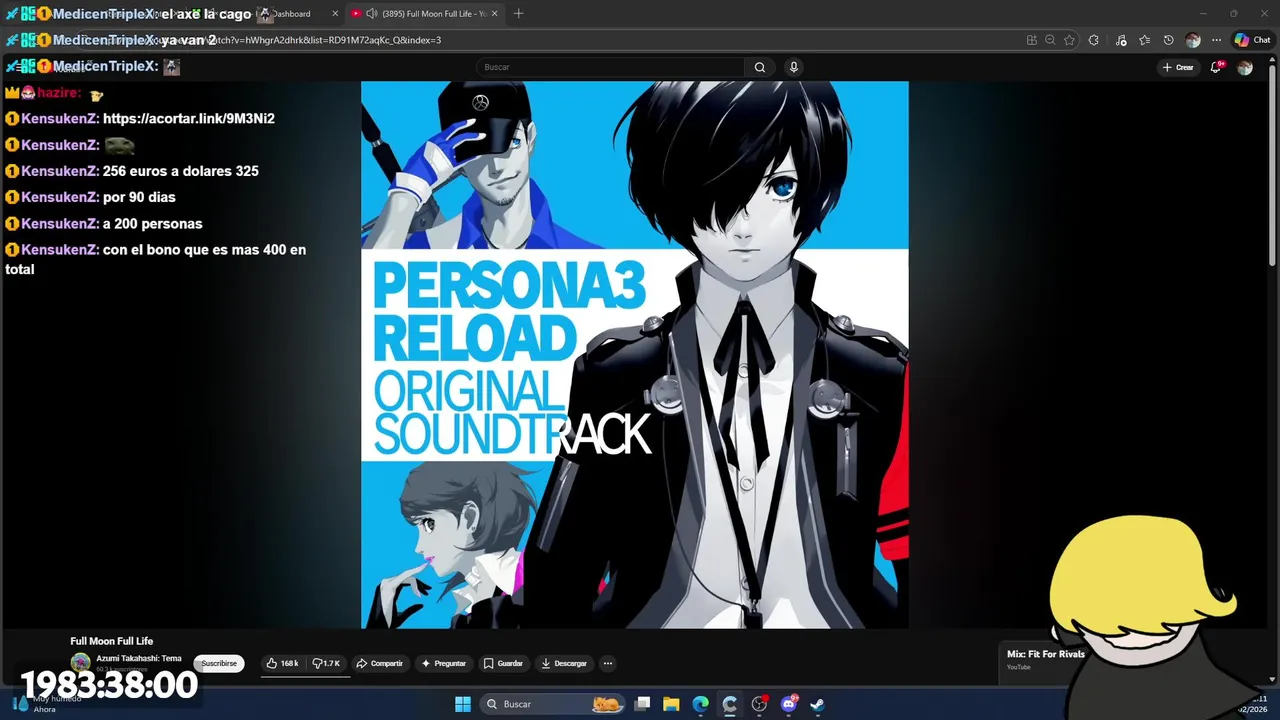Open the browser settings ellipsis menu
The image size is (1280, 720).
[x=1216, y=40]
